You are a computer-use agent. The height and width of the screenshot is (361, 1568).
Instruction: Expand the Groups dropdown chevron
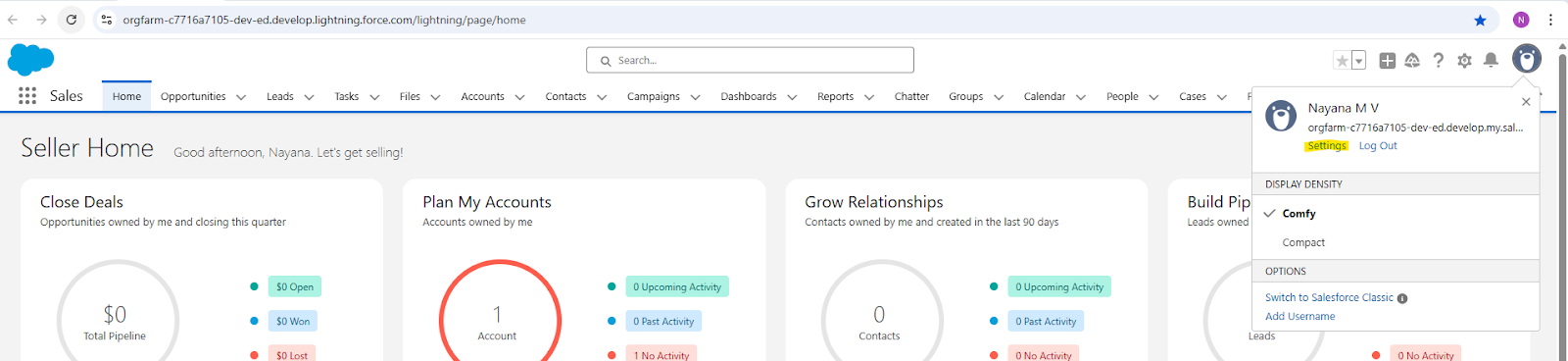click(x=999, y=97)
